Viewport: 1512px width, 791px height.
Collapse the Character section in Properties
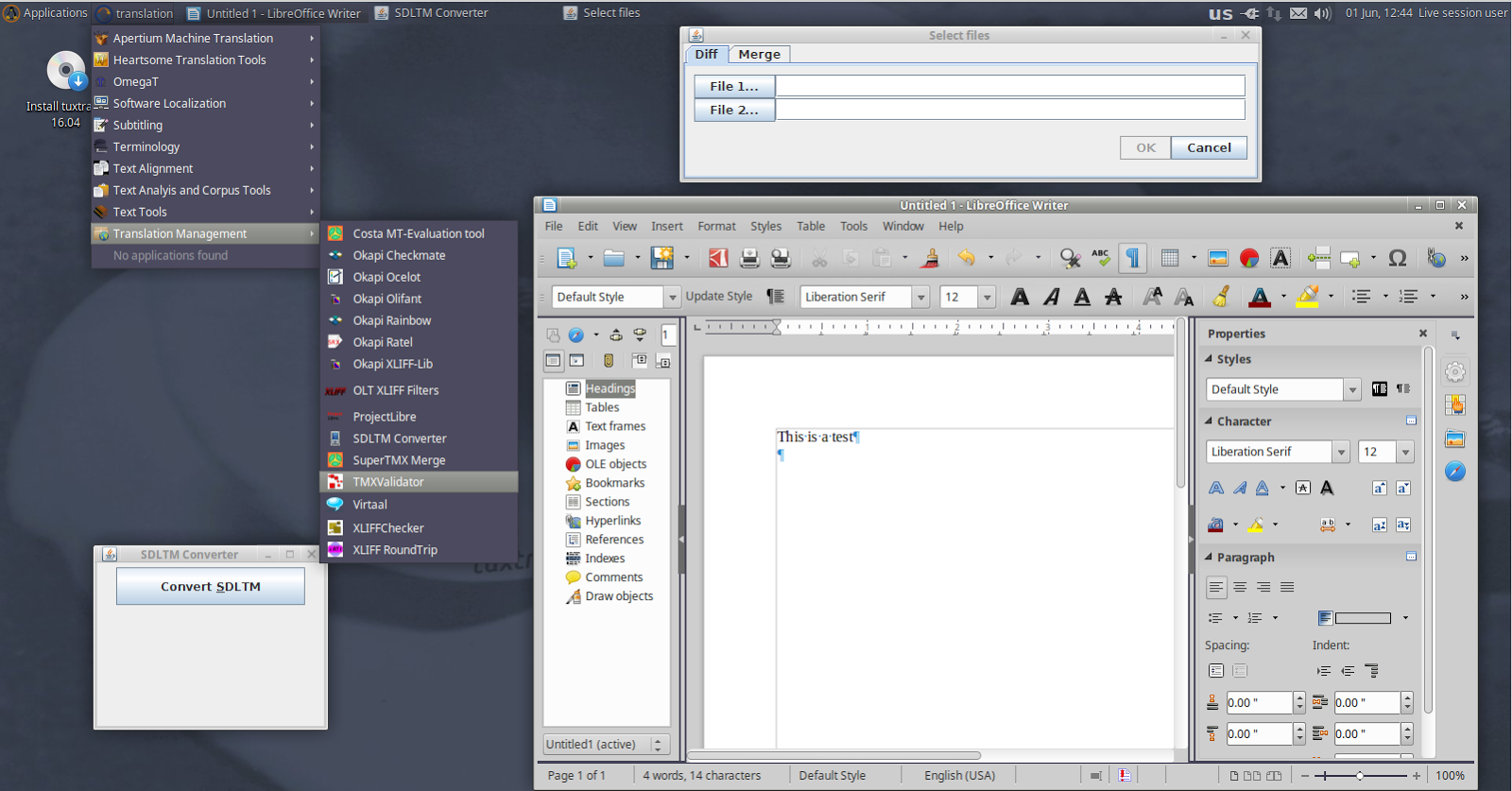pos(1209,421)
